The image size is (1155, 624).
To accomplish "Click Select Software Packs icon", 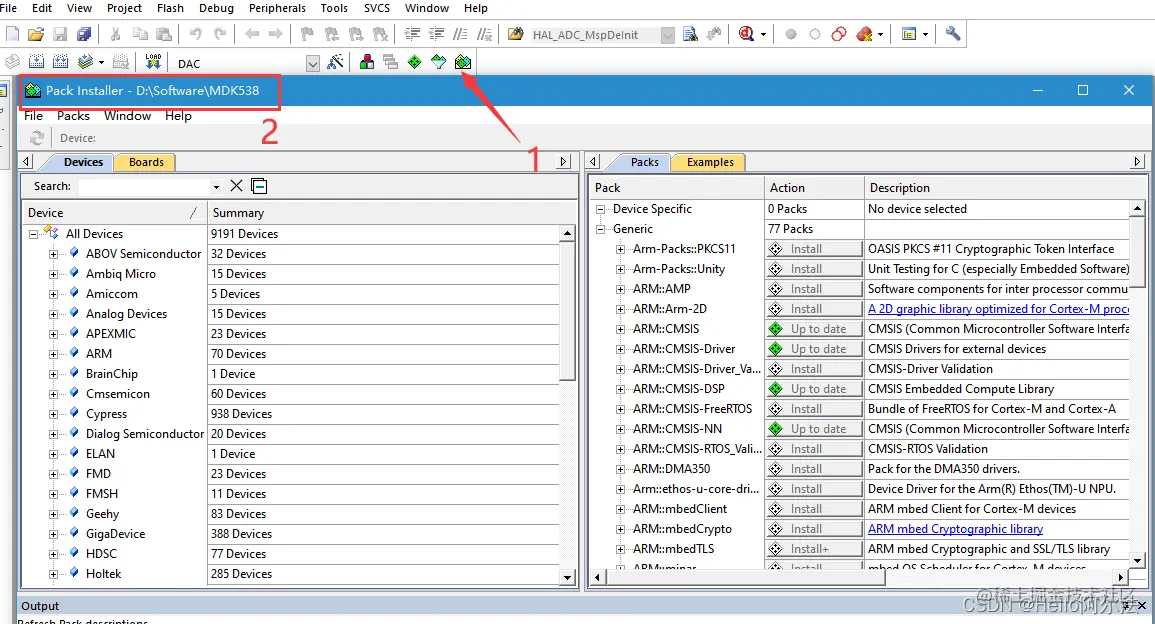I will pos(438,62).
